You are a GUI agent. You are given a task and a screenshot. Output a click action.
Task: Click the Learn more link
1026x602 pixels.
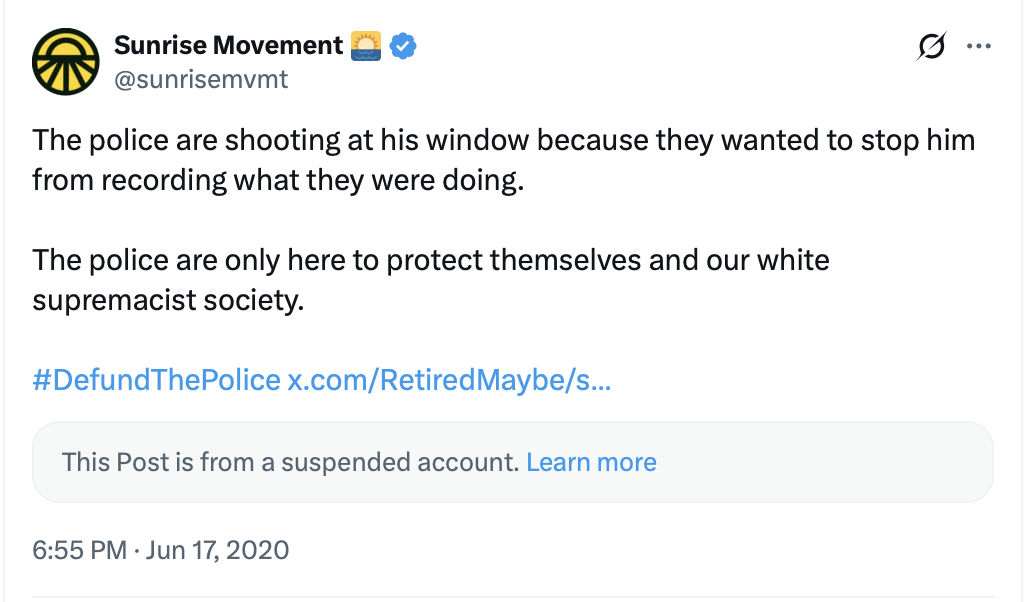591,462
